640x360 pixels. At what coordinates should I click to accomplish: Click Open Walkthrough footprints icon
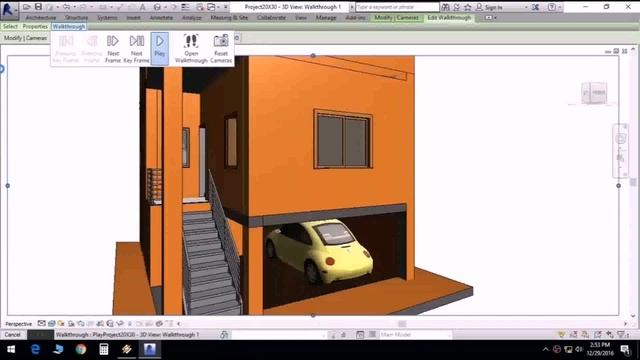pyautogui.click(x=191, y=41)
